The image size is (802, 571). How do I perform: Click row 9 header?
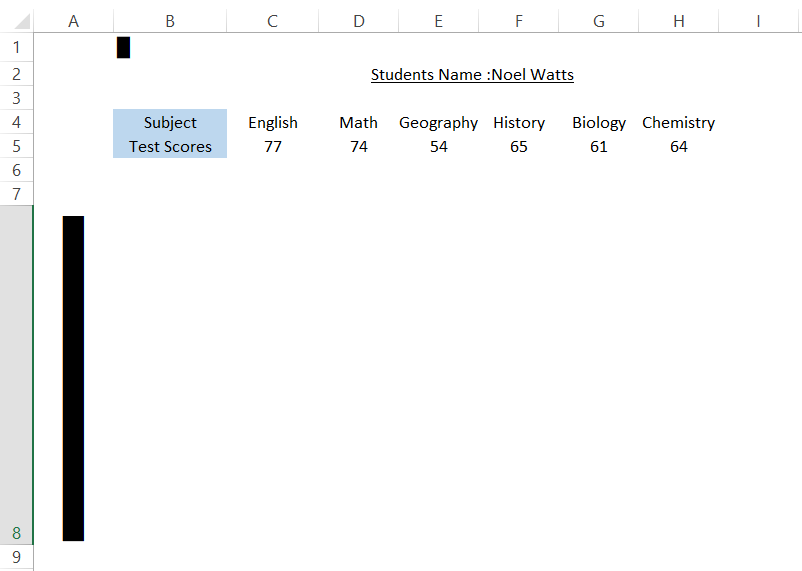[16, 557]
